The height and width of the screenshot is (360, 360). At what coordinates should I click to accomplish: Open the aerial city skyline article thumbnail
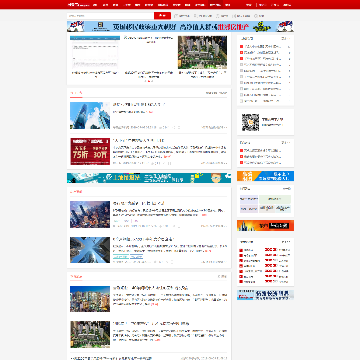90,214
